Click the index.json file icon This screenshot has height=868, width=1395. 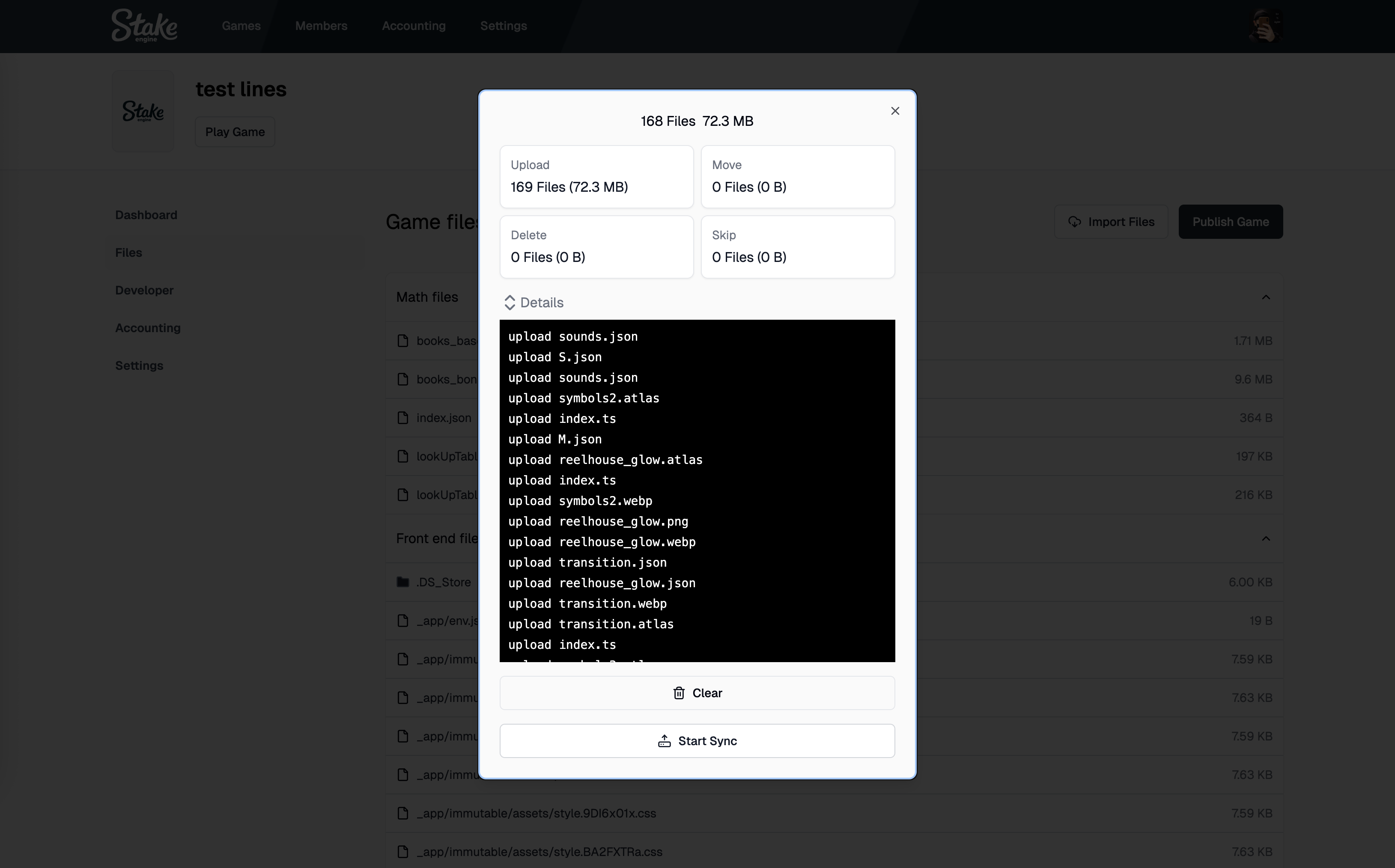click(403, 418)
